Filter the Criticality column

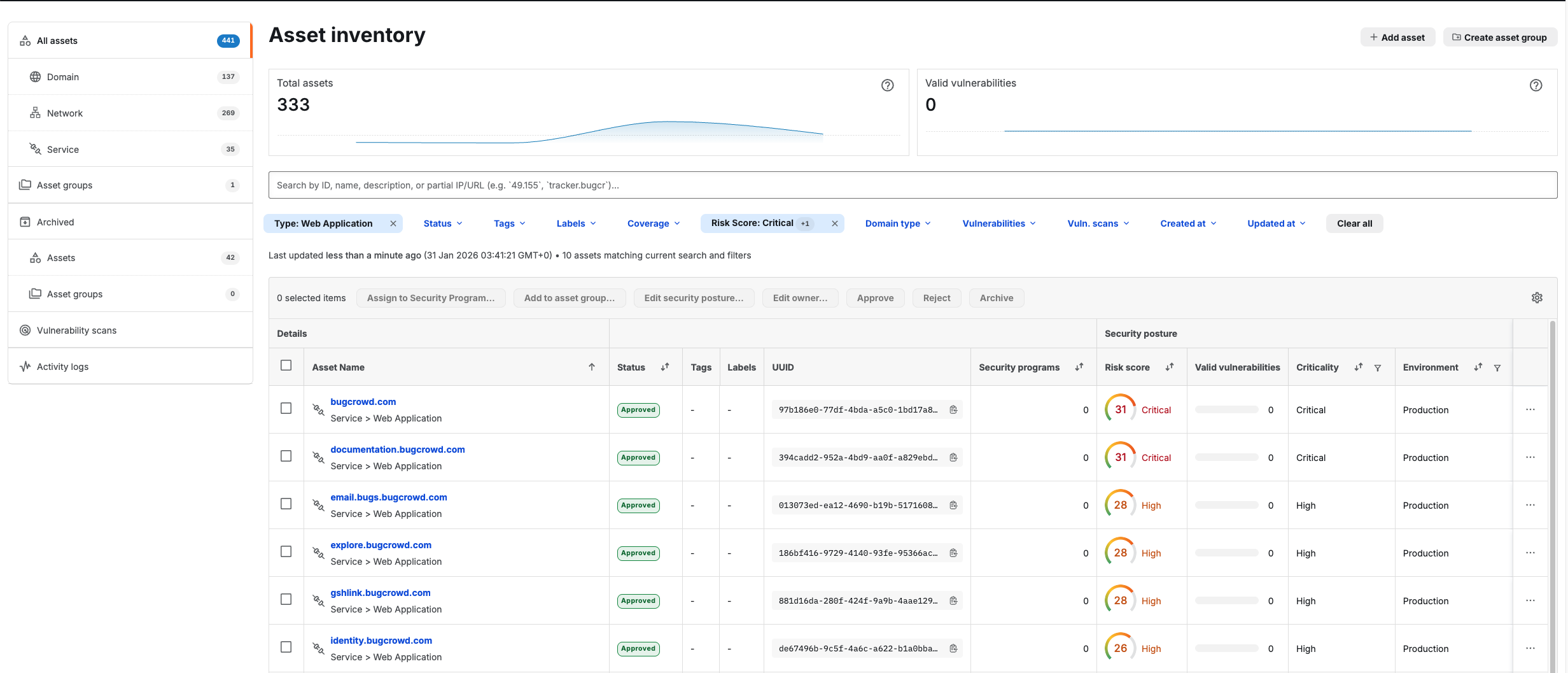tap(1378, 368)
